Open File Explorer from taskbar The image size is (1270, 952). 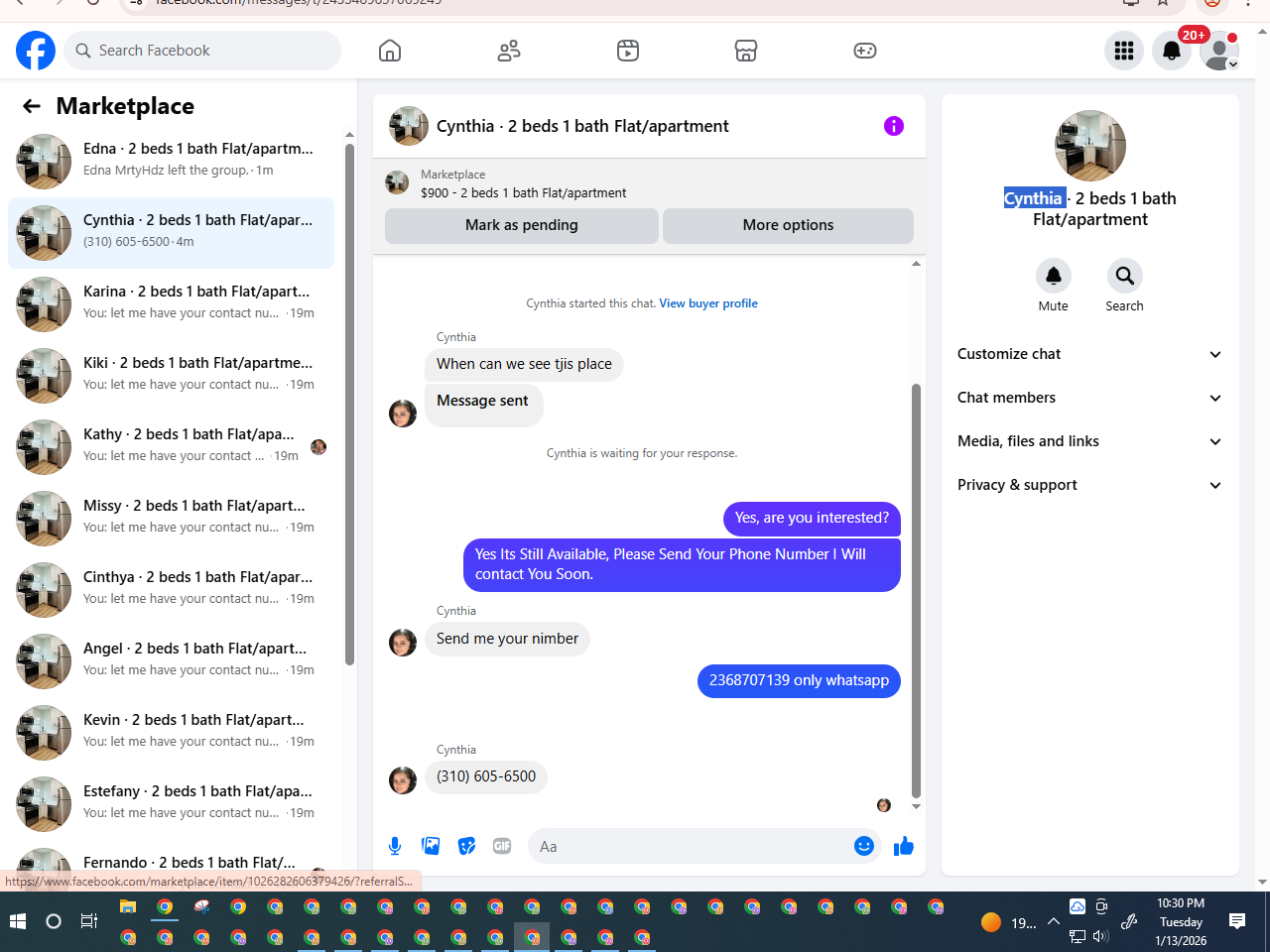coord(128,906)
